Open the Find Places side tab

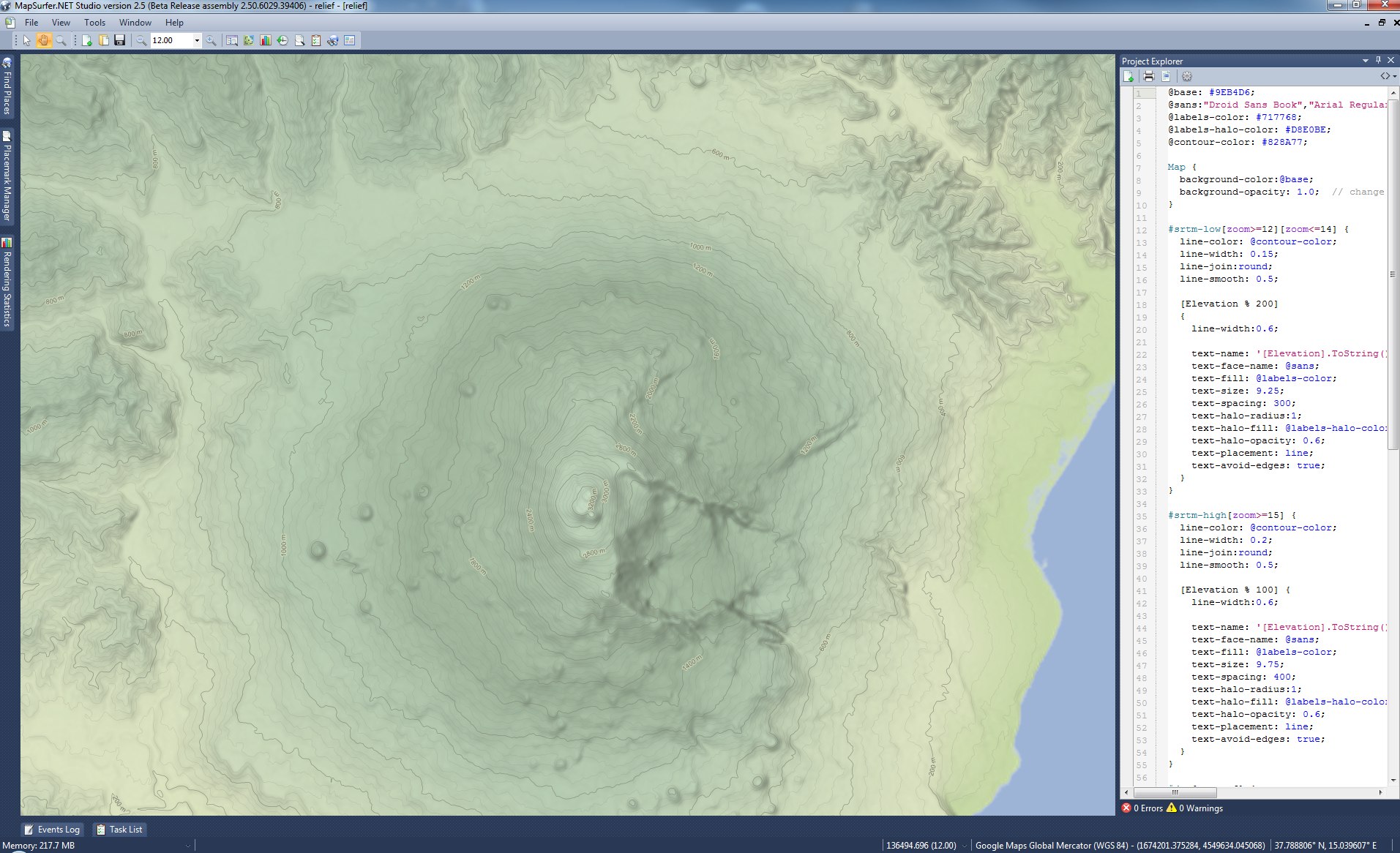(7, 86)
